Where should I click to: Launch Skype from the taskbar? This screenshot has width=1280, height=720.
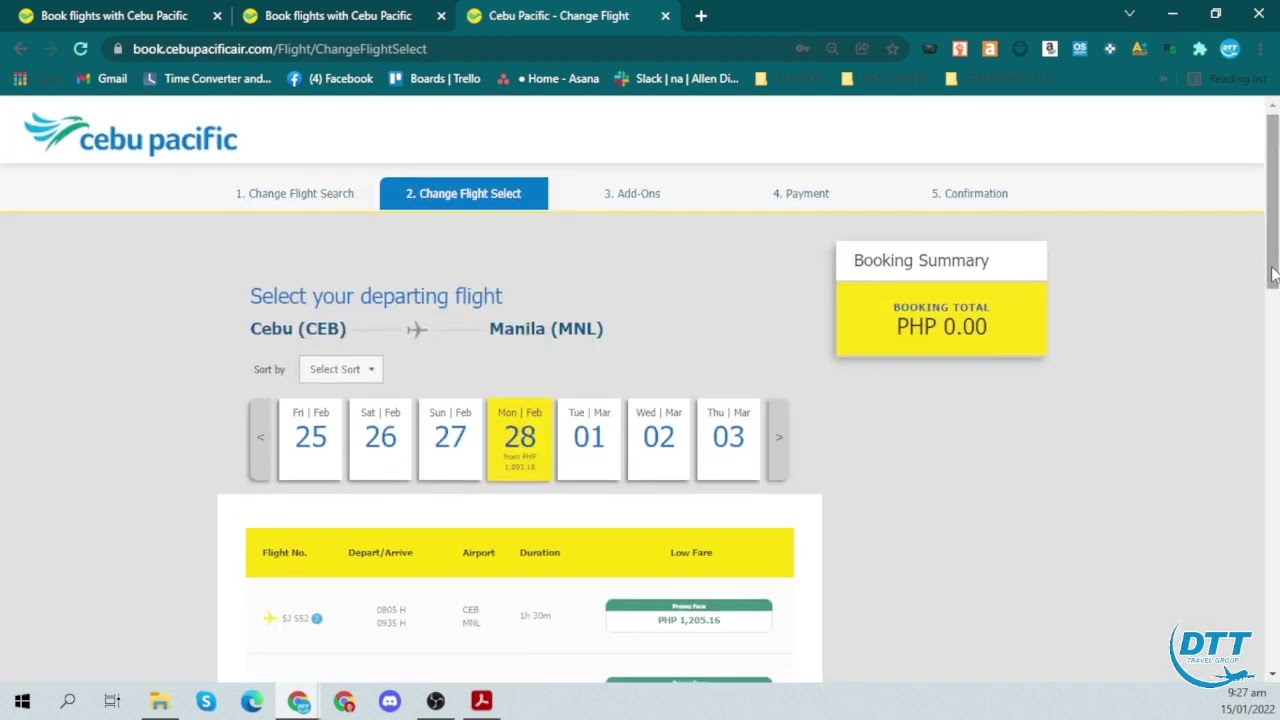coord(206,701)
